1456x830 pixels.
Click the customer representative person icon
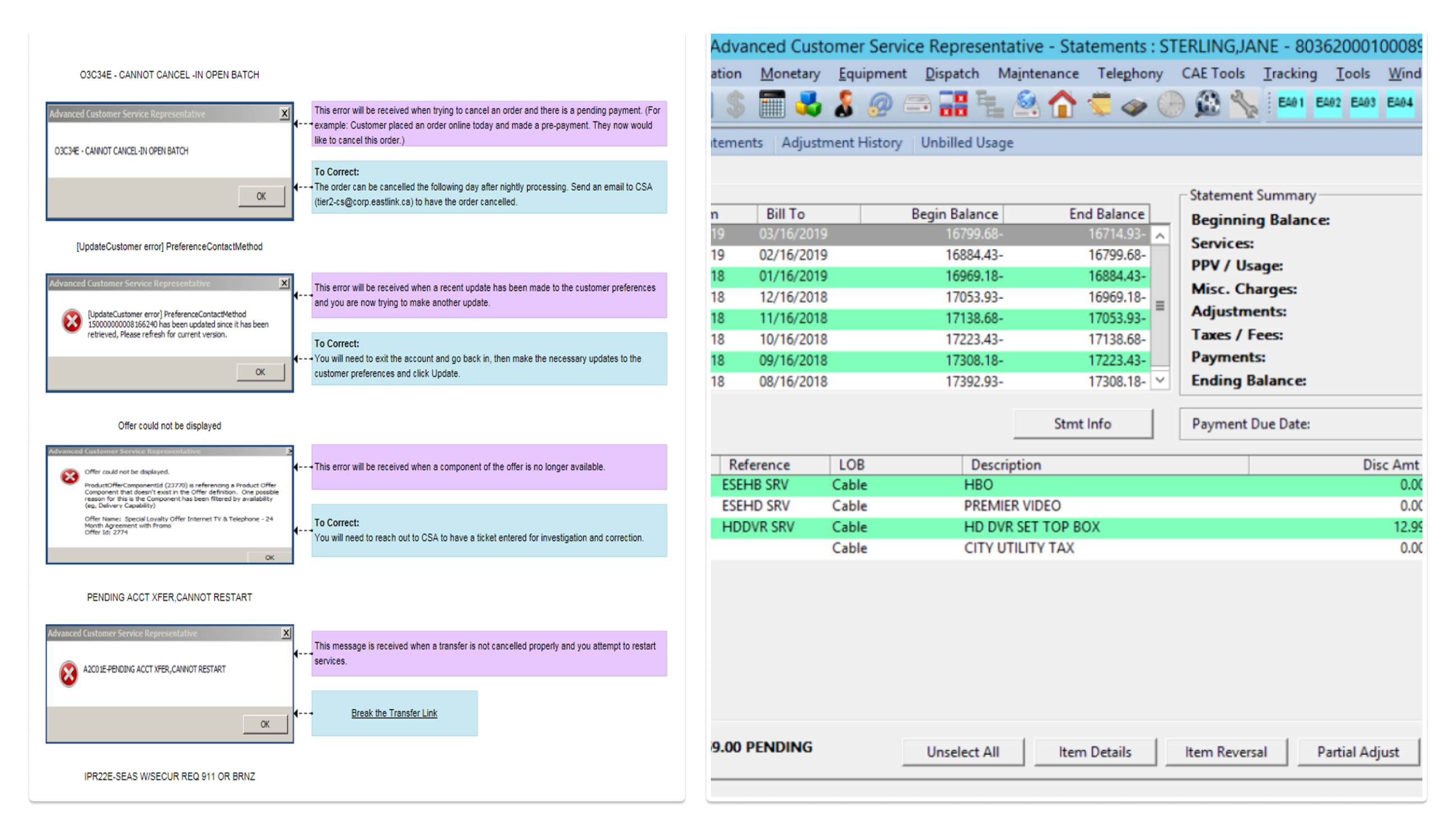pos(844,104)
